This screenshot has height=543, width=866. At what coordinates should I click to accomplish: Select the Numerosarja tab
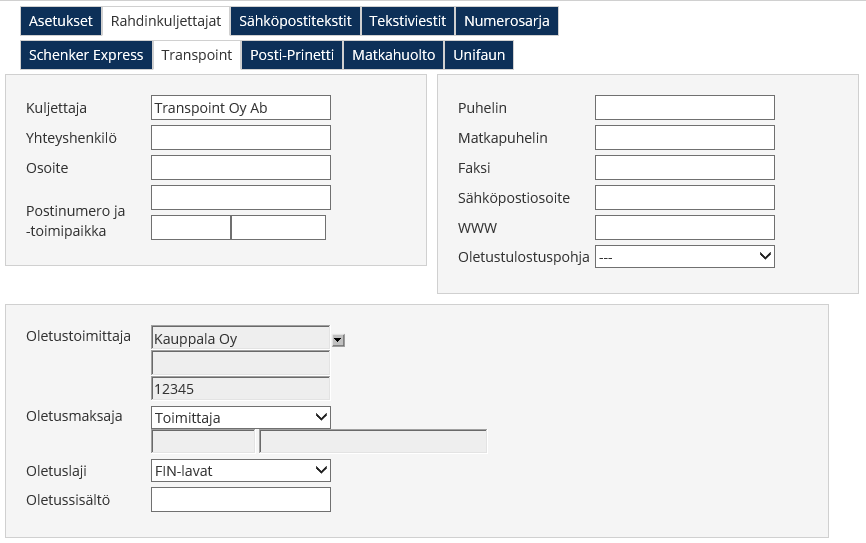click(507, 21)
